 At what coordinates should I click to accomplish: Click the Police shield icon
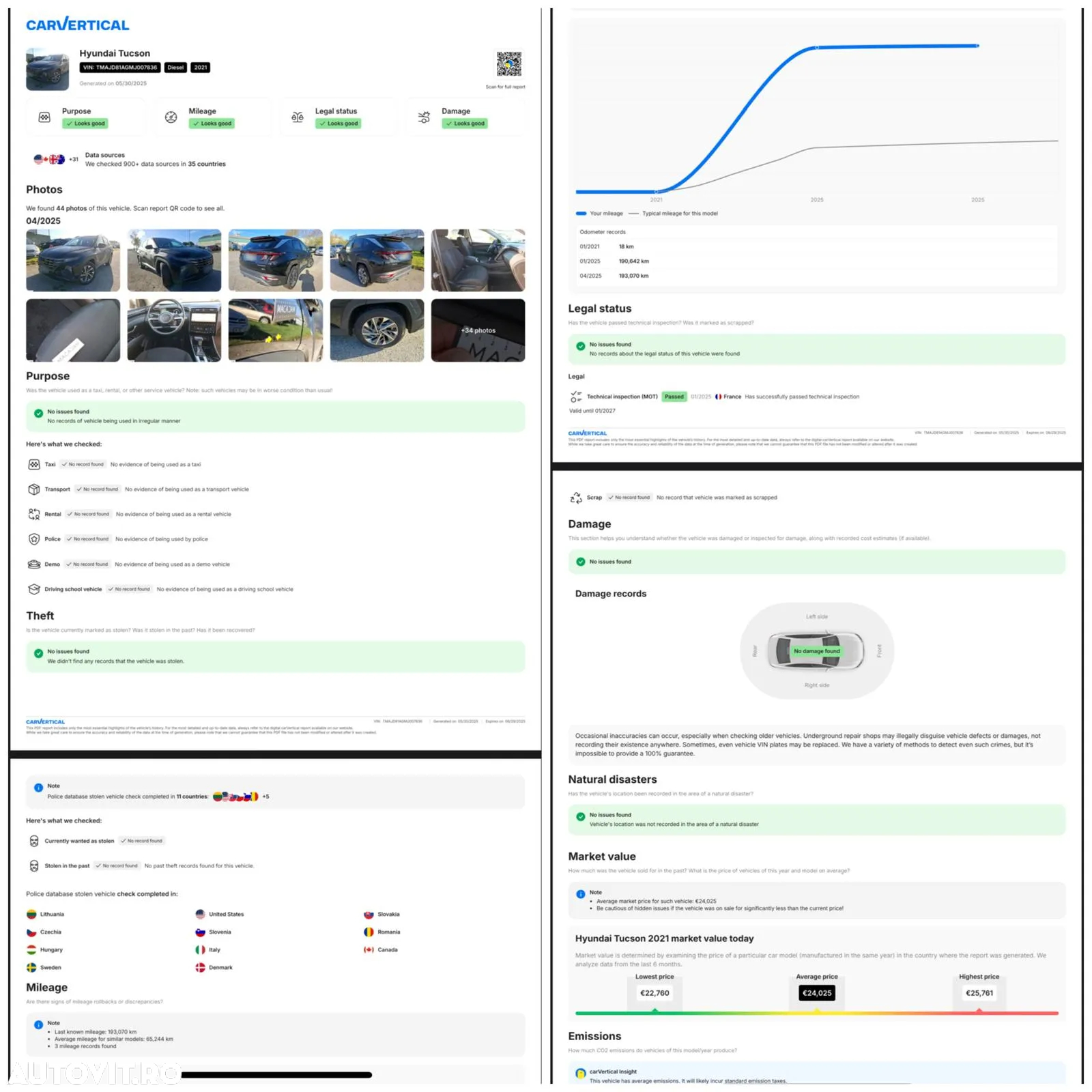33,539
